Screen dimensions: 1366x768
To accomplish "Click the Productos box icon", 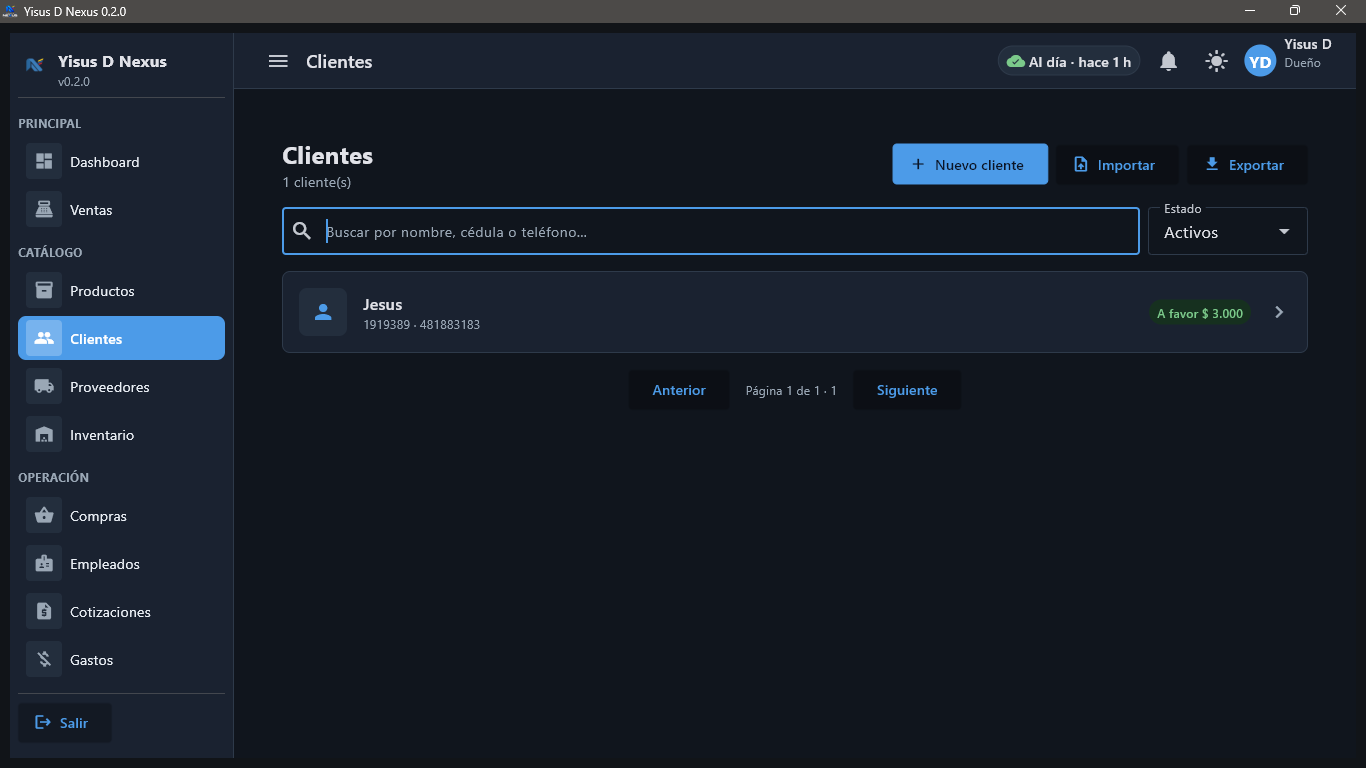I will (x=44, y=290).
